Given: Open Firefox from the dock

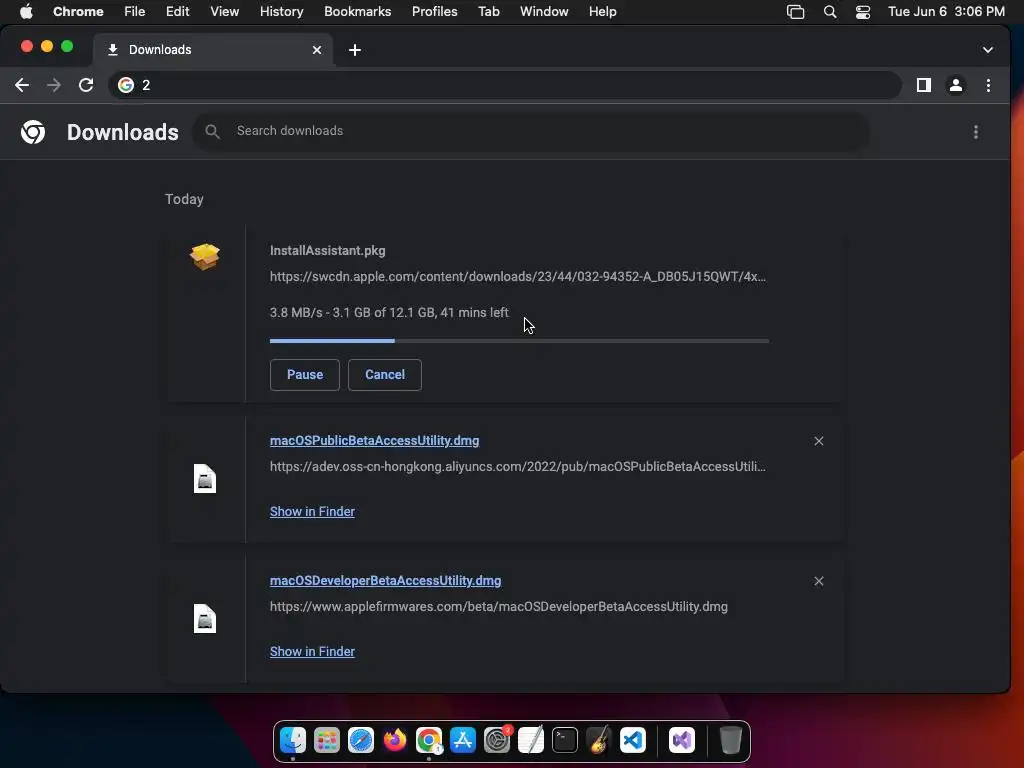Looking at the screenshot, I should (x=394, y=740).
